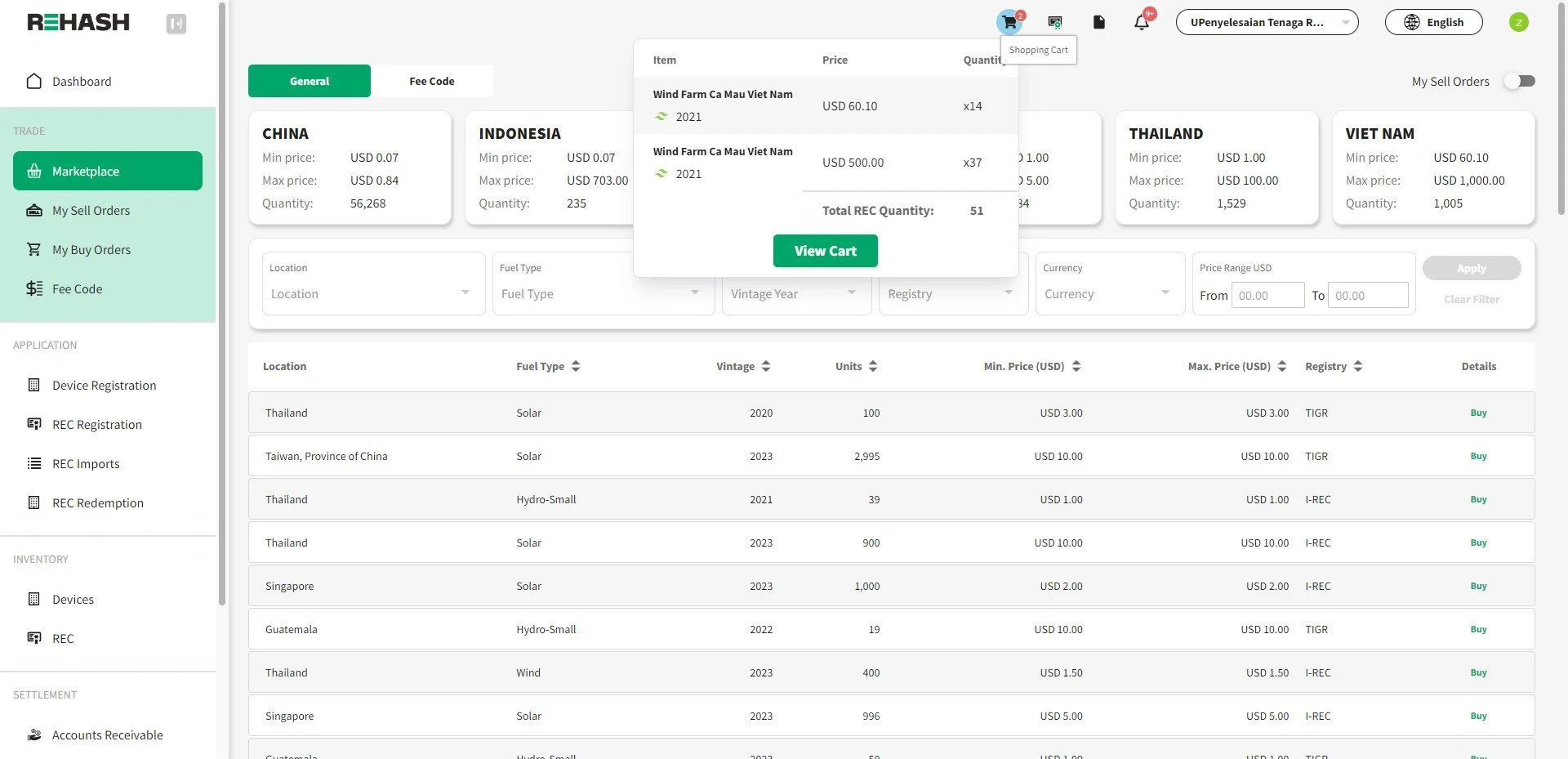This screenshot has width=1568, height=759.
Task: Buy the Singapore Solar 1,000 units listing
Action: point(1478,586)
